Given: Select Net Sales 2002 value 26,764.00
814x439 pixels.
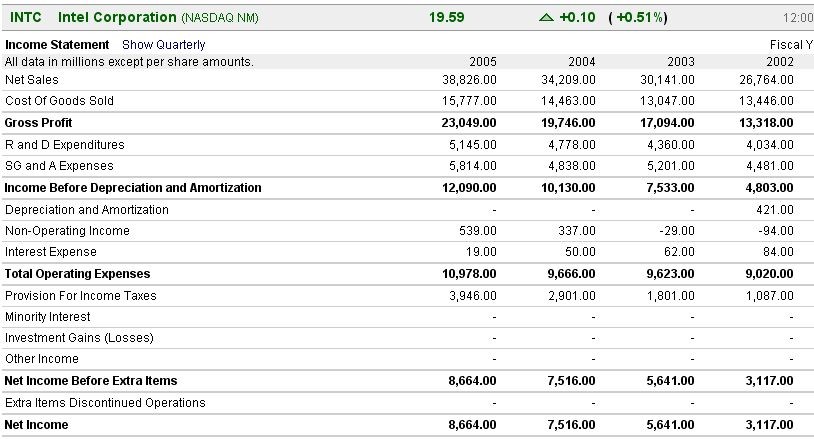Looking at the screenshot, I should point(766,80).
